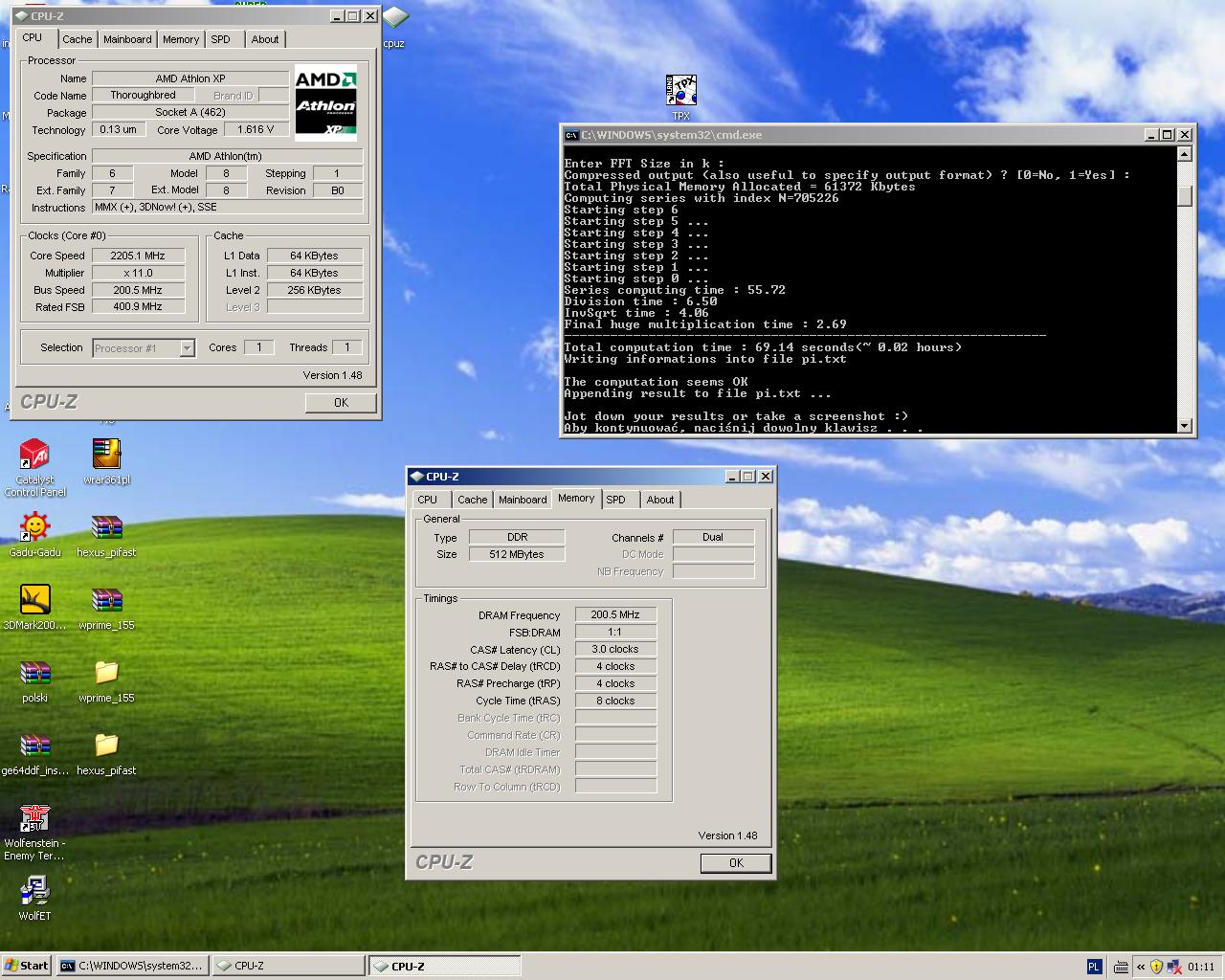Select Cache tab in lower CPU-Z window
Viewport: 1225px width, 980px height.
pos(473,500)
